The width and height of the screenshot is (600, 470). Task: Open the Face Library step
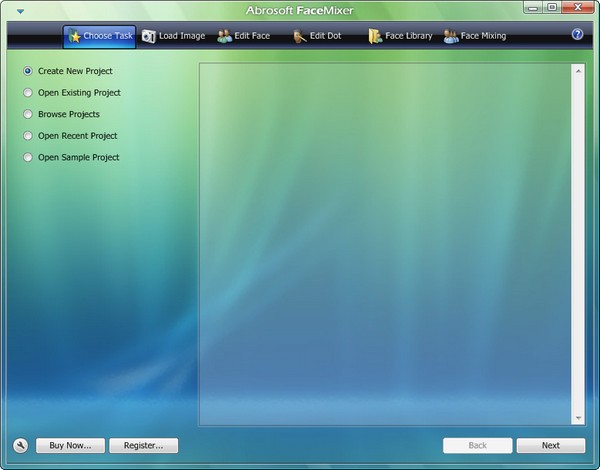[400, 36]
